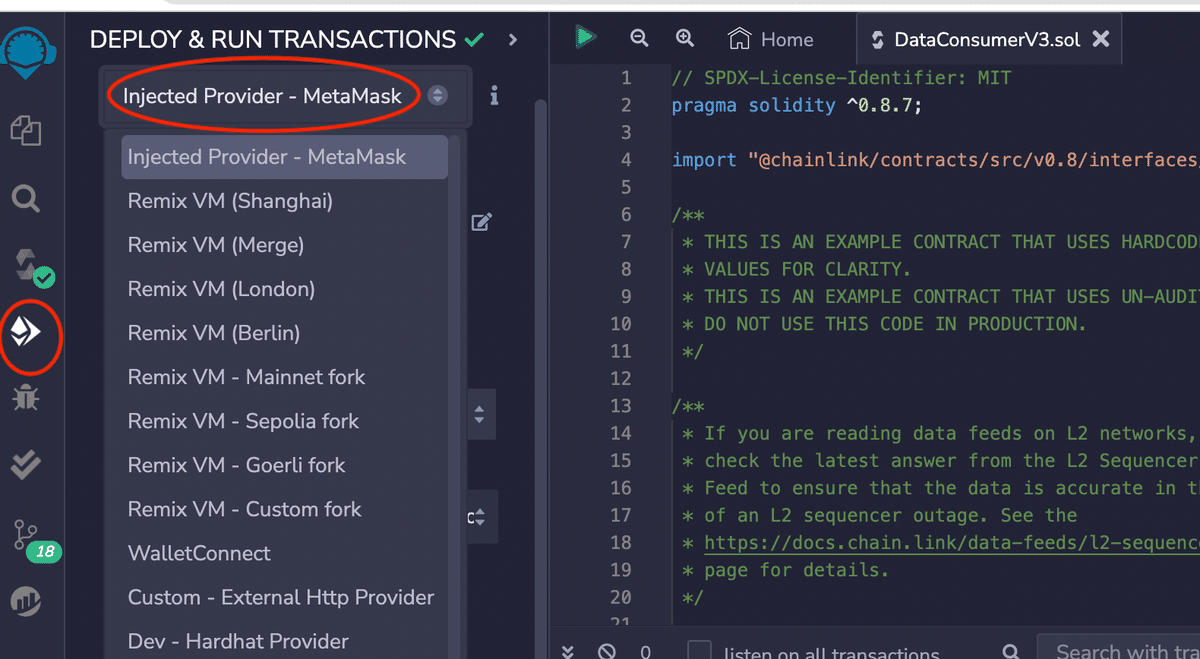Open the Injected Provider - MetaMask environment dropdown
Screen dimensions: 1200x659
[285, 96]
